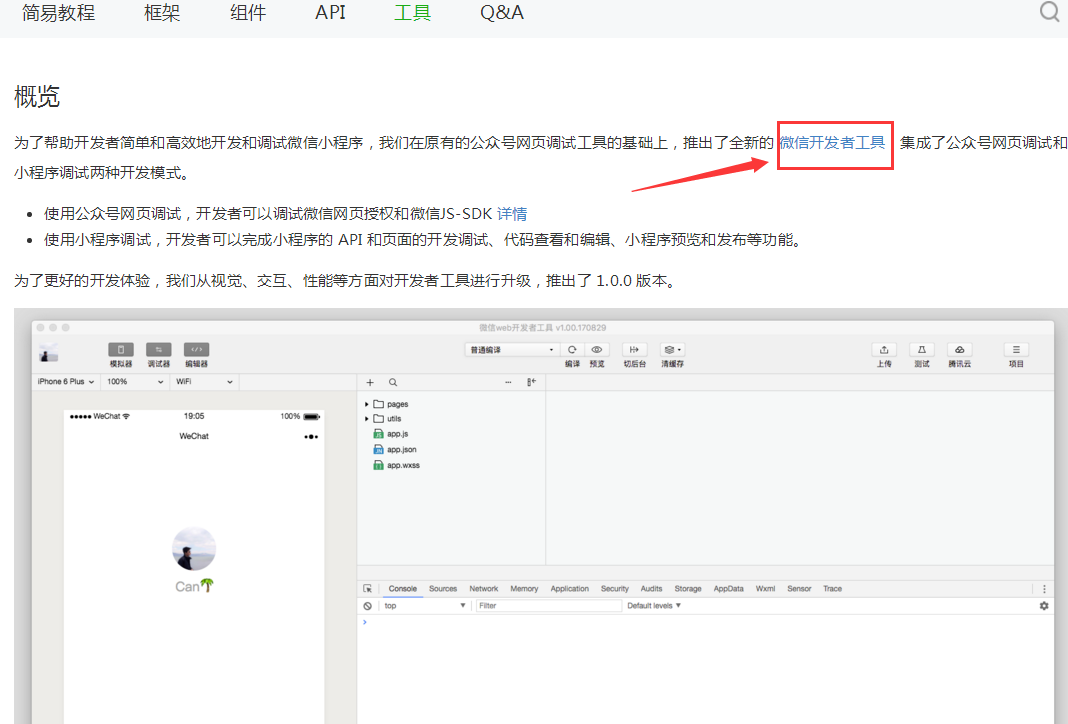The height and width of the screenshot is (724, 1068).
Task: Click the 清缓存 (clear cache) icon
Action: 672,349
